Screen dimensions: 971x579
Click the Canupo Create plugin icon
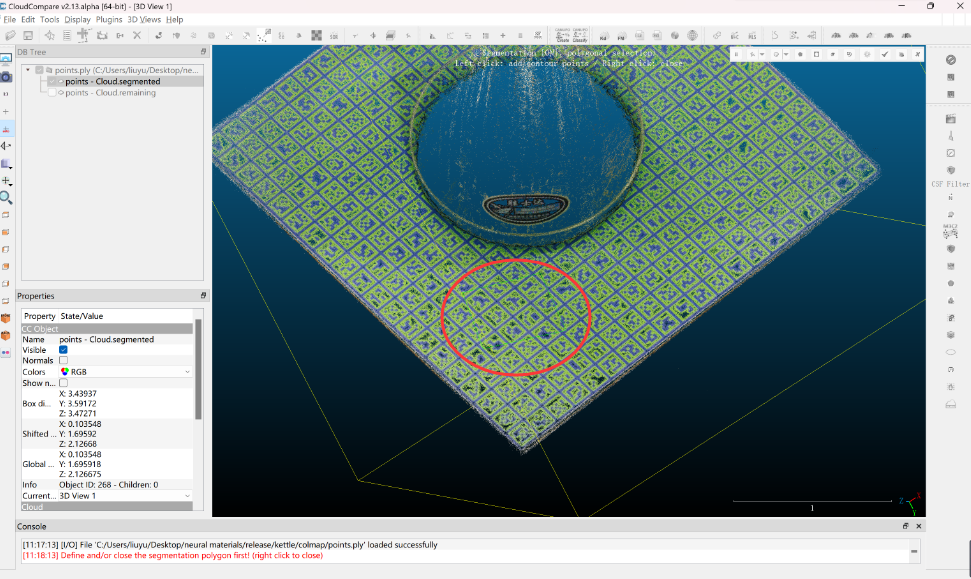coord(562,35)
